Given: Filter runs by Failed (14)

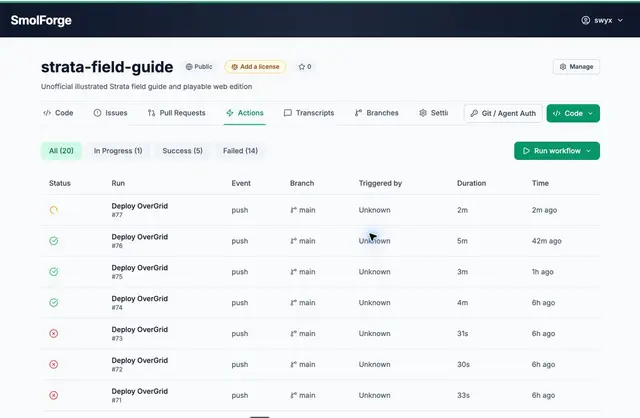Looking at the screenshot, I should 240,151.
